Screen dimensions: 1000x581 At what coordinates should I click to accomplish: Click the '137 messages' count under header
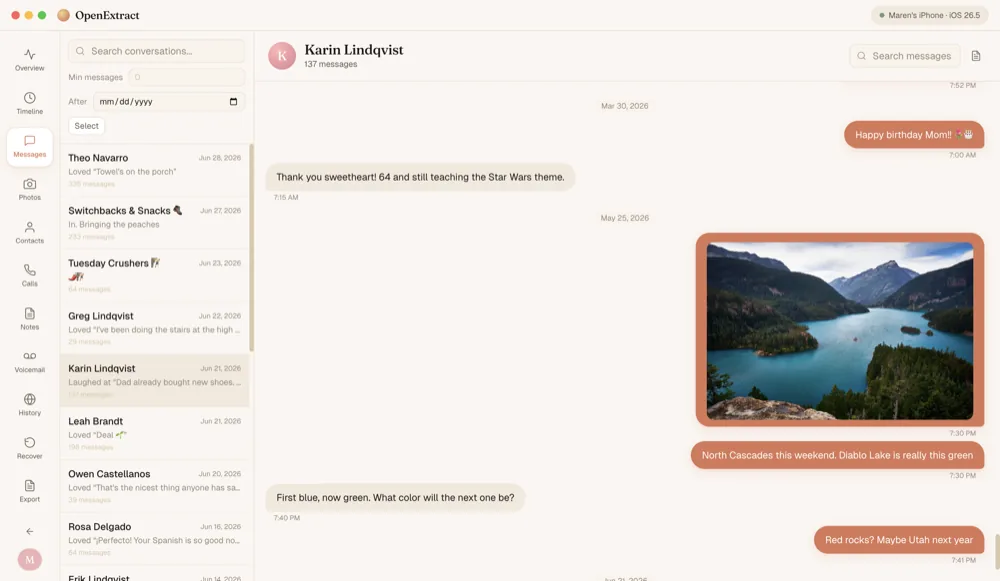(330, 64)
